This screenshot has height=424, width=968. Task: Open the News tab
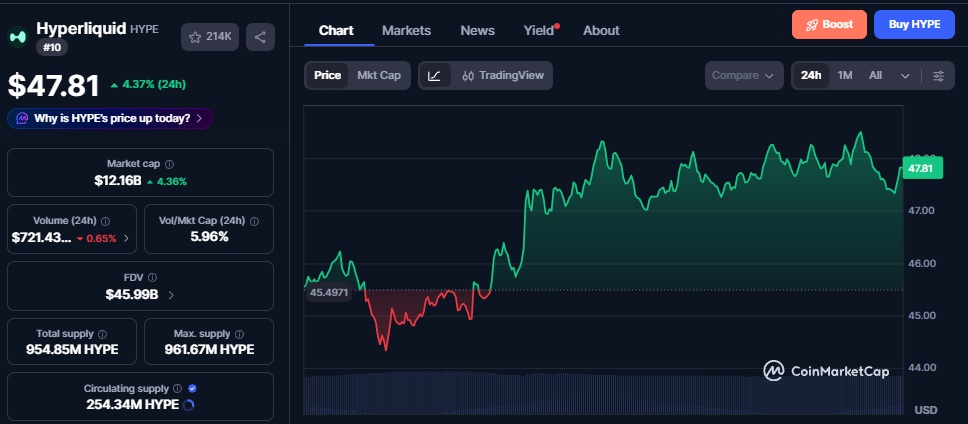pyautogui.click(x=477, y=30)
